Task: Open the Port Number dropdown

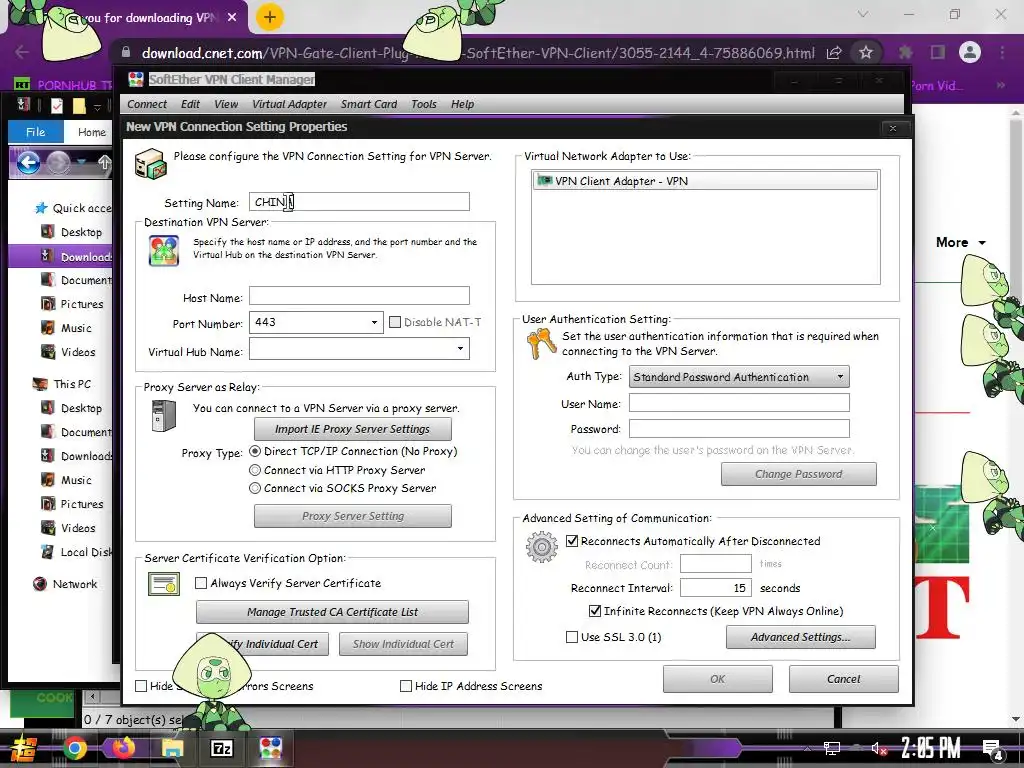Action: (374, 322)
